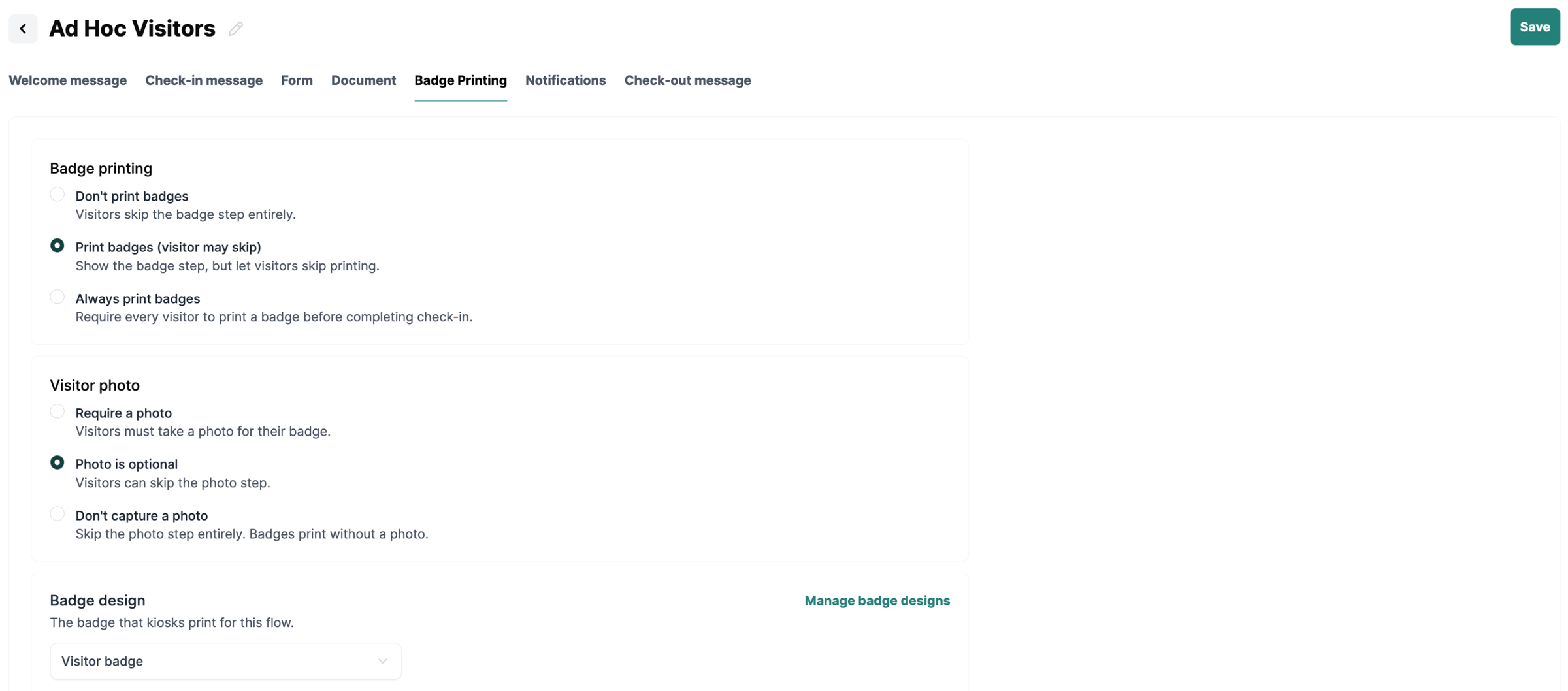Open the Check-out message tab
Image resolution: width=1568 pixels, height=691 pixels.
pyautogui.click(x=687, y=80)
